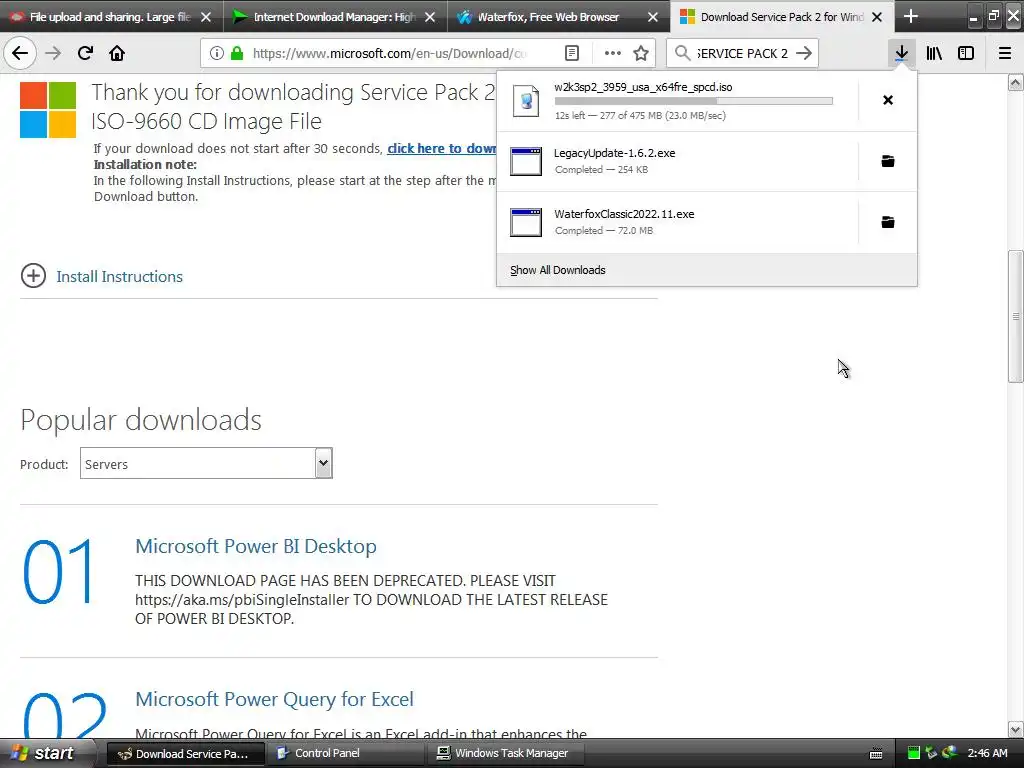Viewport: 1024px width, 768px height.
Task: Click the 'Popular downloads' heading
Action: (140, 419)
